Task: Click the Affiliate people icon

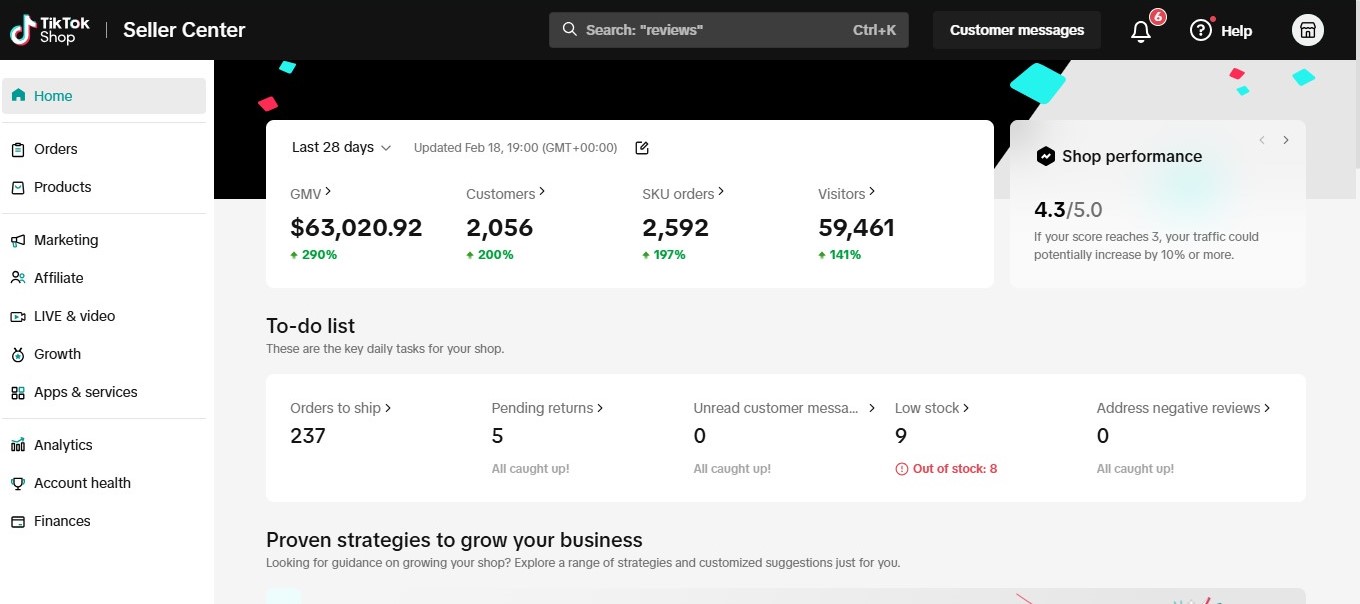Action: (18, 278)
